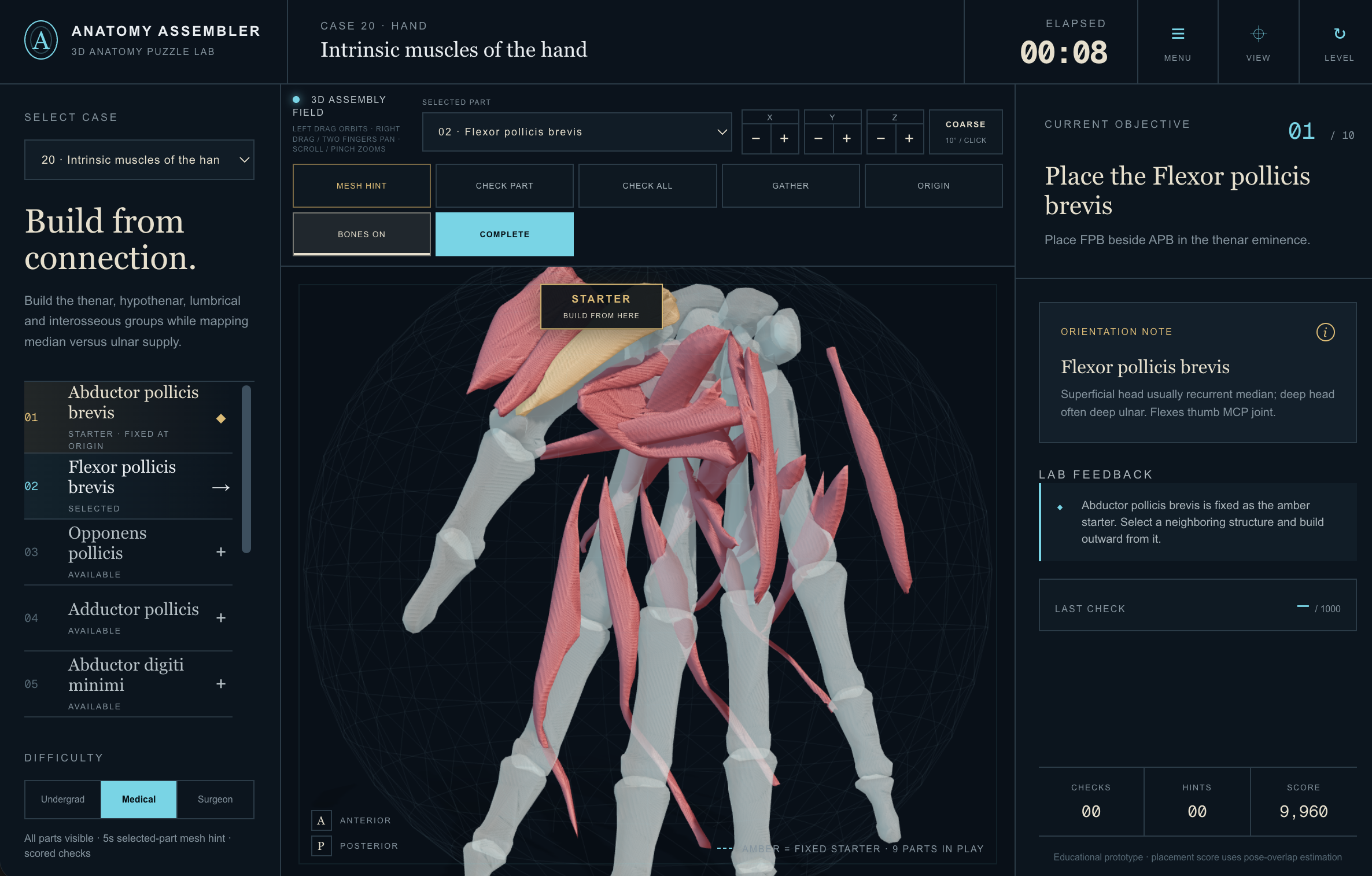Toggle Coarse 10° step size

965,132
